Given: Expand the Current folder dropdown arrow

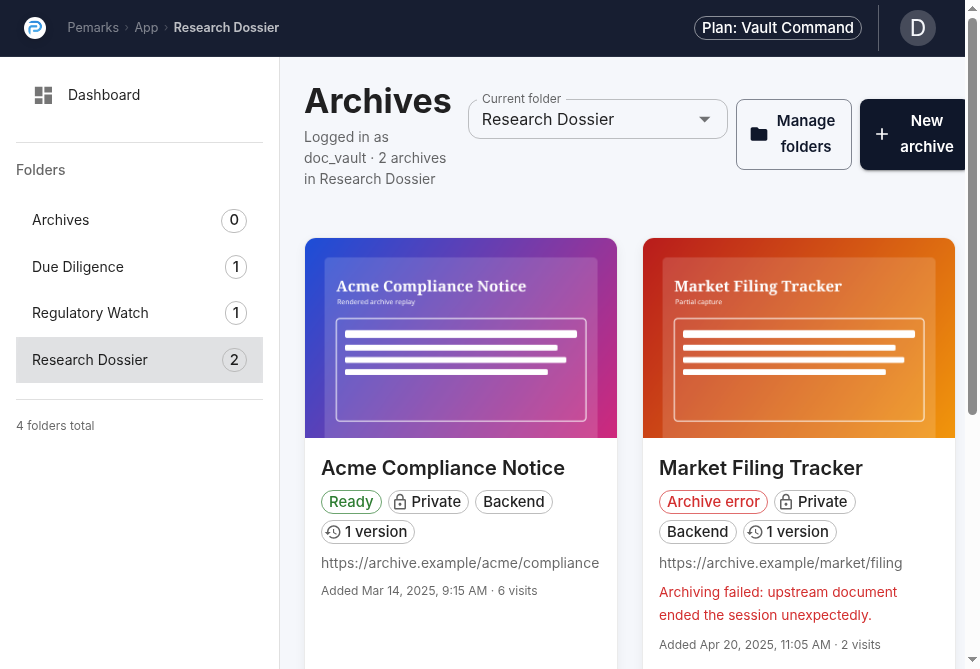Looking at the screenshot, I should tap(704, 119).
